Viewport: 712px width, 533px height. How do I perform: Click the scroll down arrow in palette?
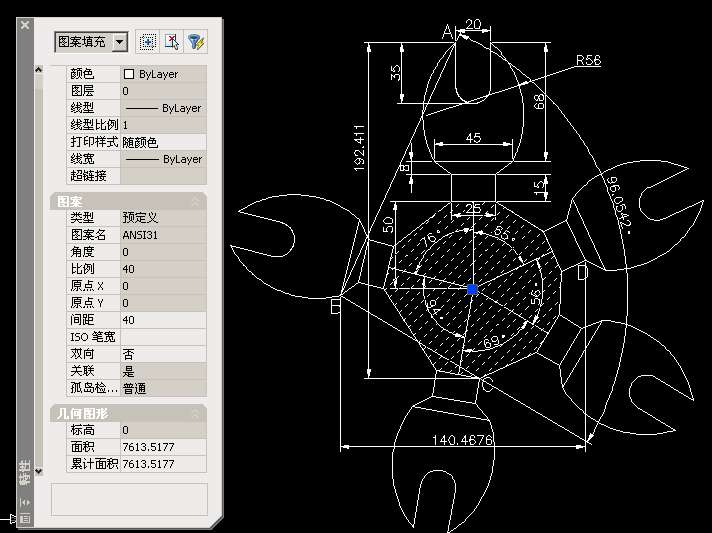tap(38, 471)
